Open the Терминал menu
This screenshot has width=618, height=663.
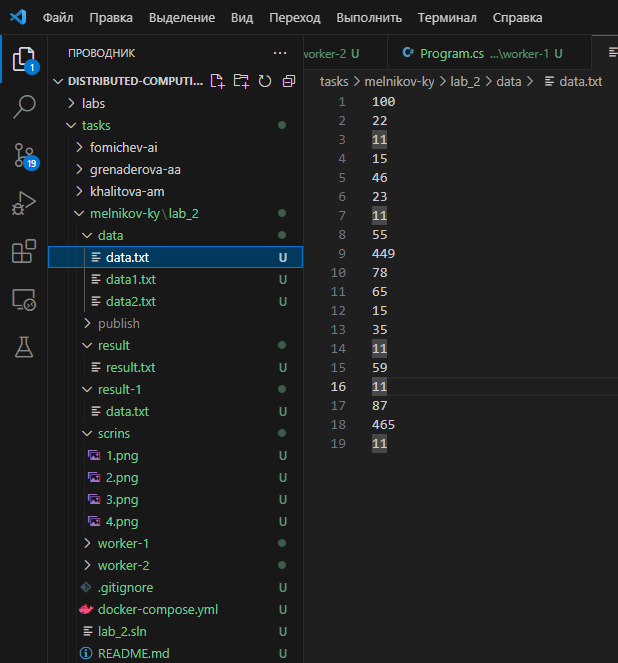447,17
